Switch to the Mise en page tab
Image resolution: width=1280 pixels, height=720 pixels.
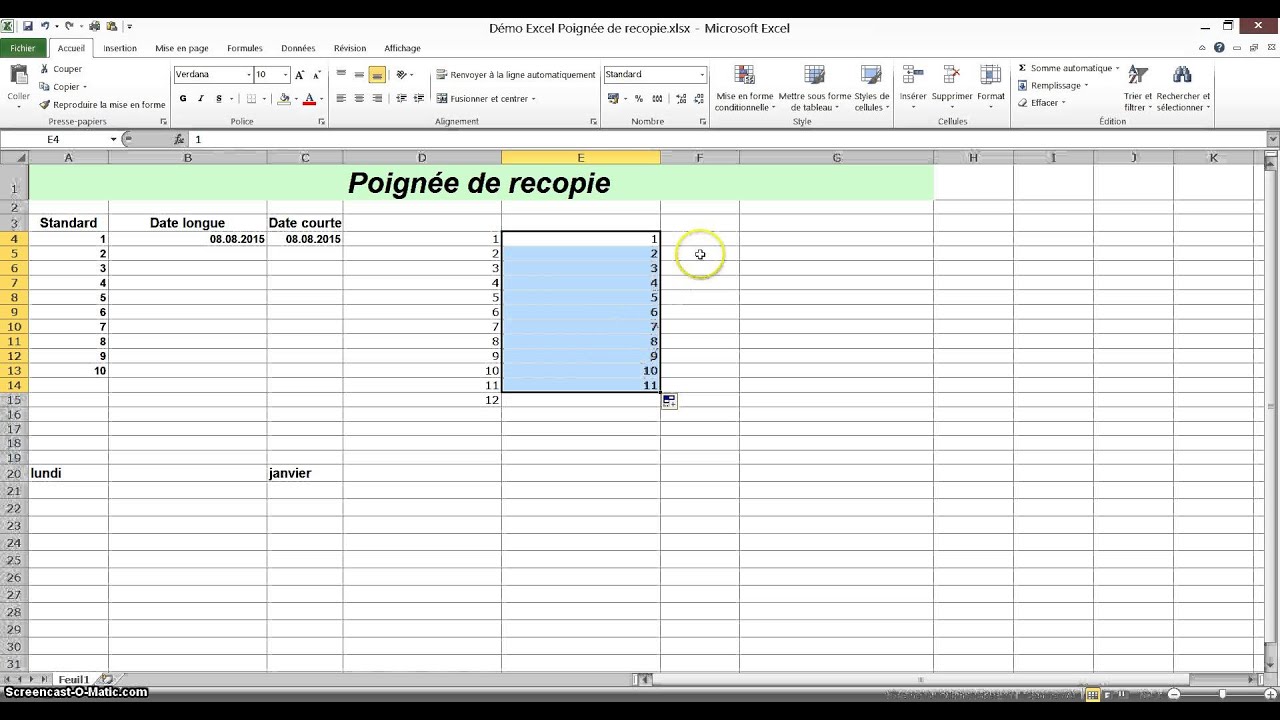pyautogui.click(x=182, y=48)
